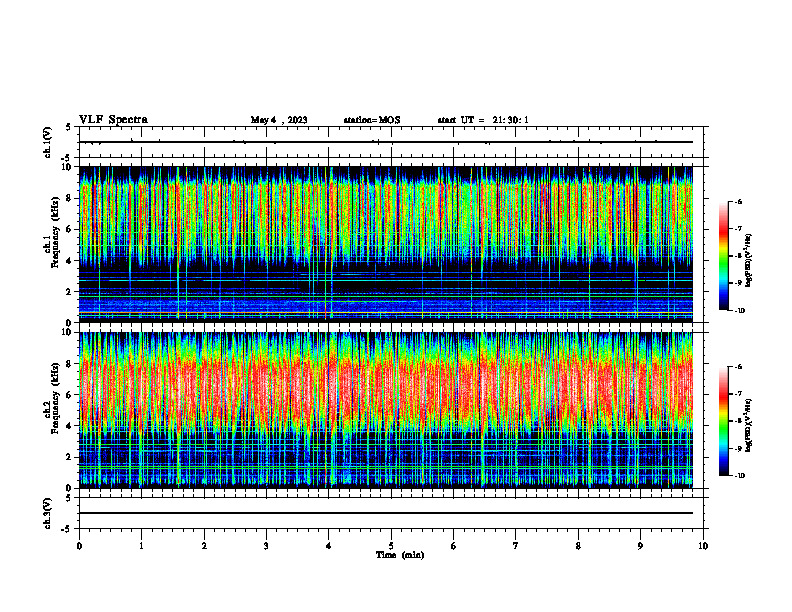Click the ch.1 "Frequency (kHz)" axis label

click(x=55, y=232)
